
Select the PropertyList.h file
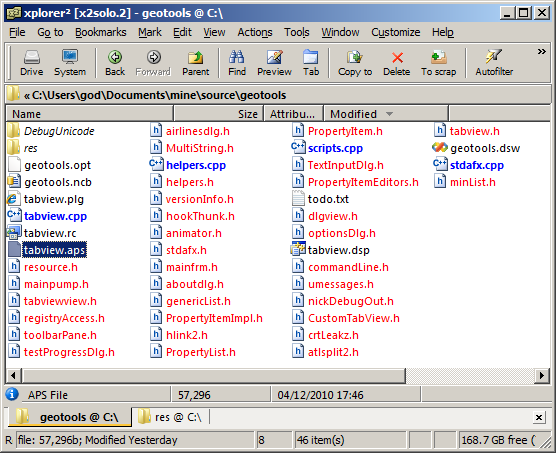[x=201, y=352]
